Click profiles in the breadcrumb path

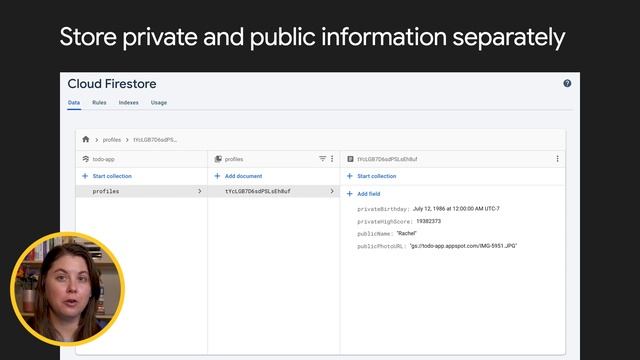[112, 140]
